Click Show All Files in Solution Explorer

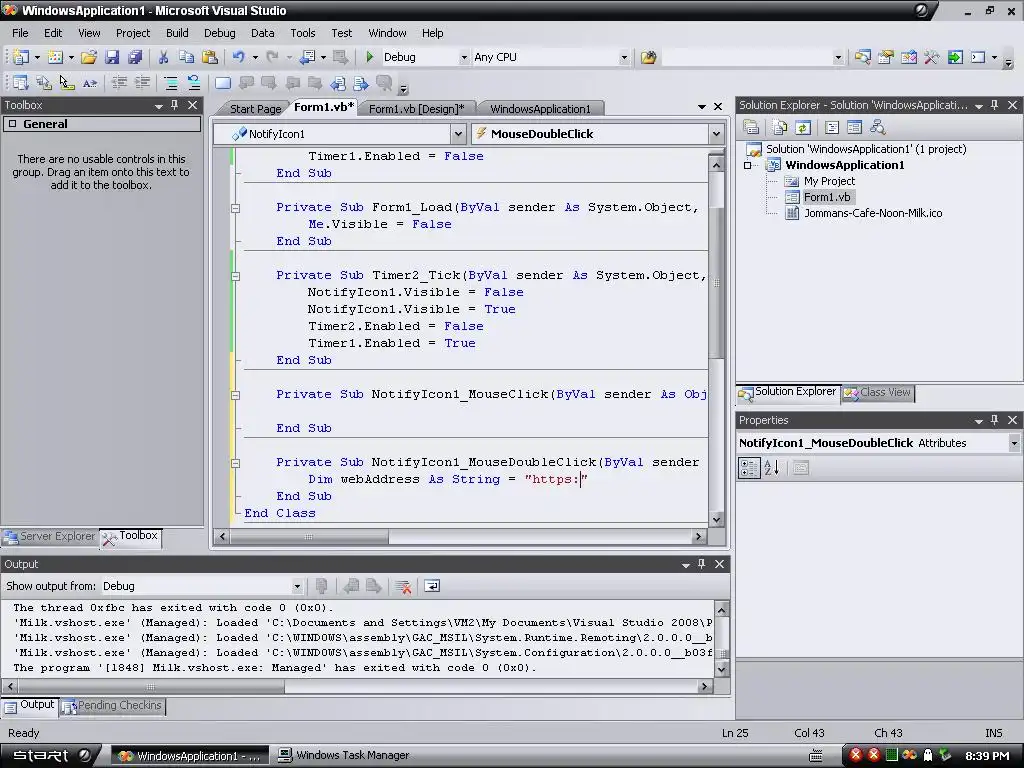click(779, 127)
